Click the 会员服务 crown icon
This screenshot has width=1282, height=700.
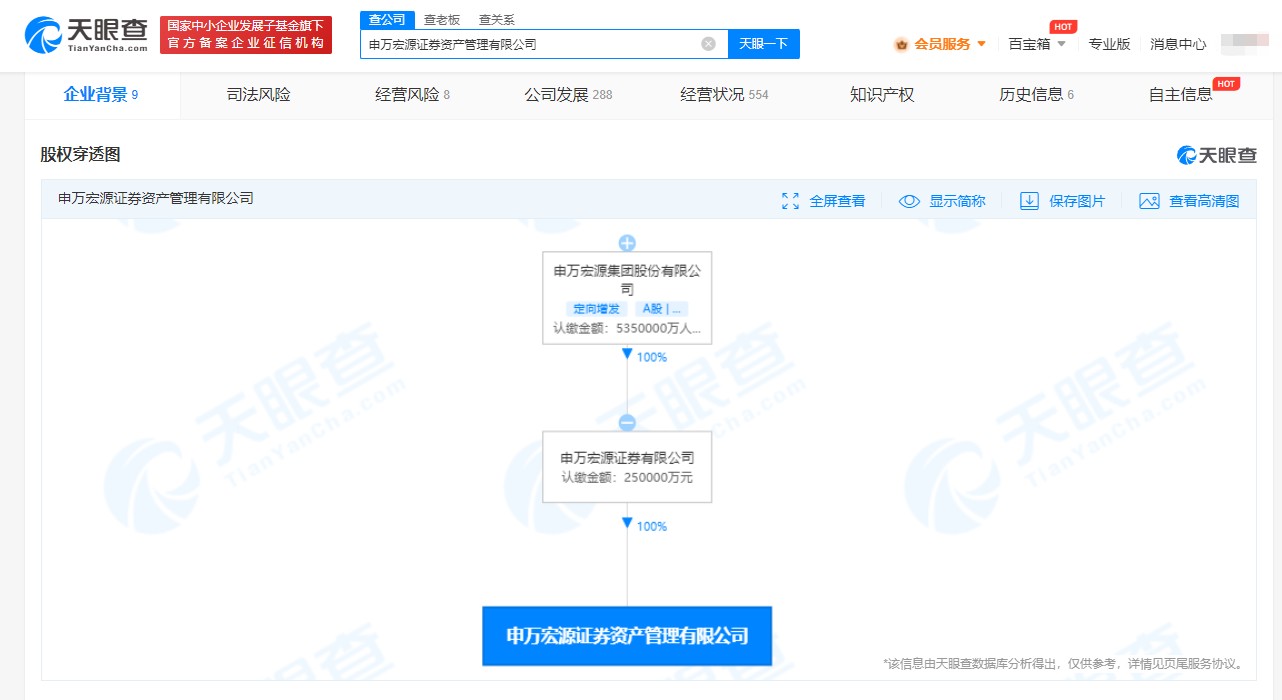pos(901,44)
